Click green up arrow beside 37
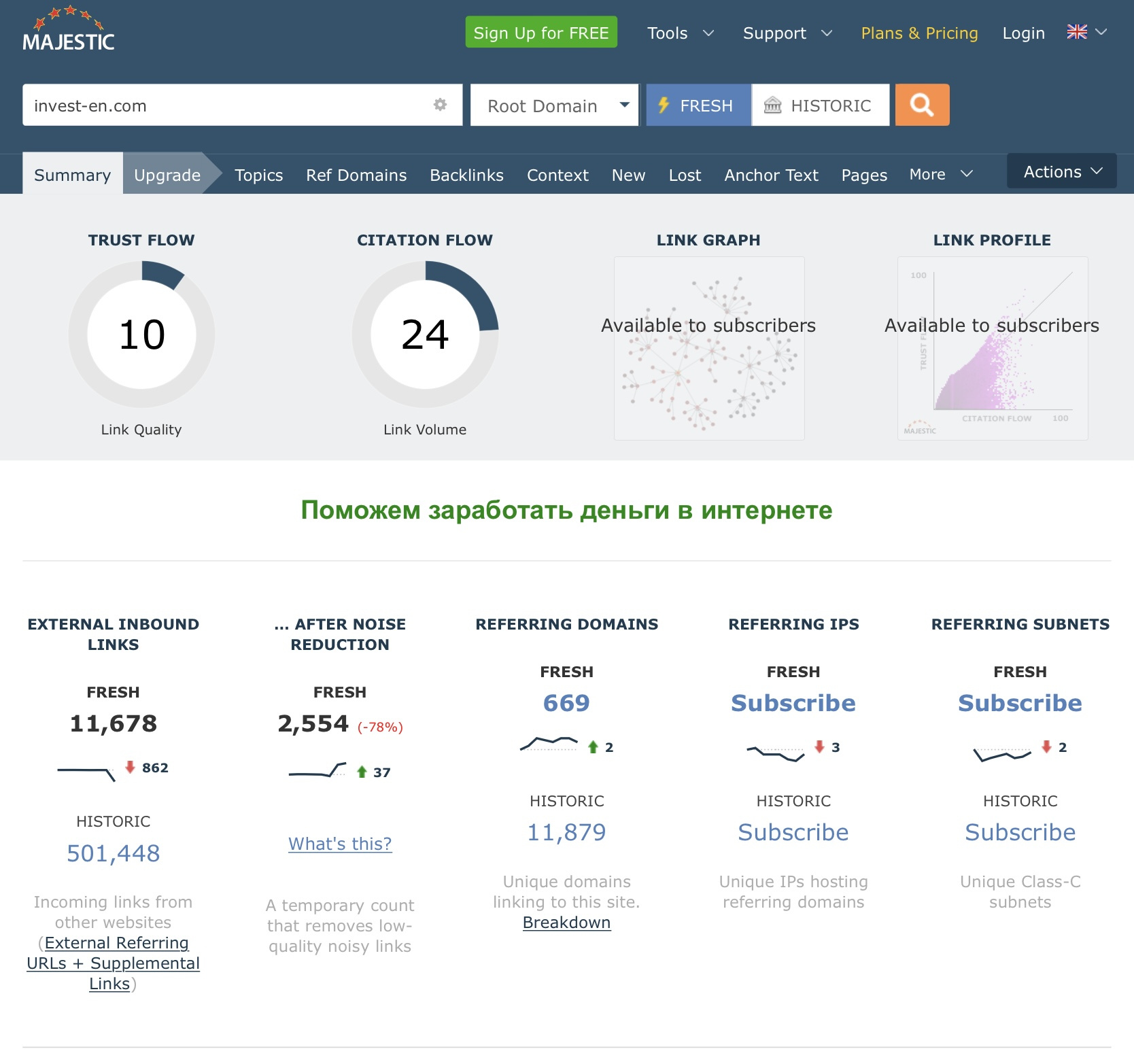 click(362, 772)
